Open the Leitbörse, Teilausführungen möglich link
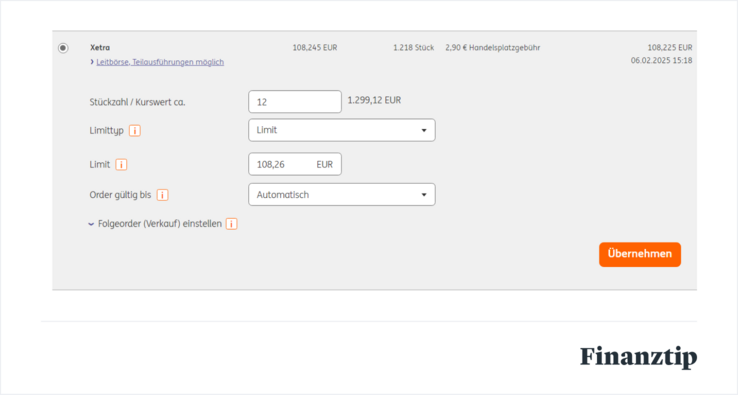 pyautogui.click(x=160, y=62)
